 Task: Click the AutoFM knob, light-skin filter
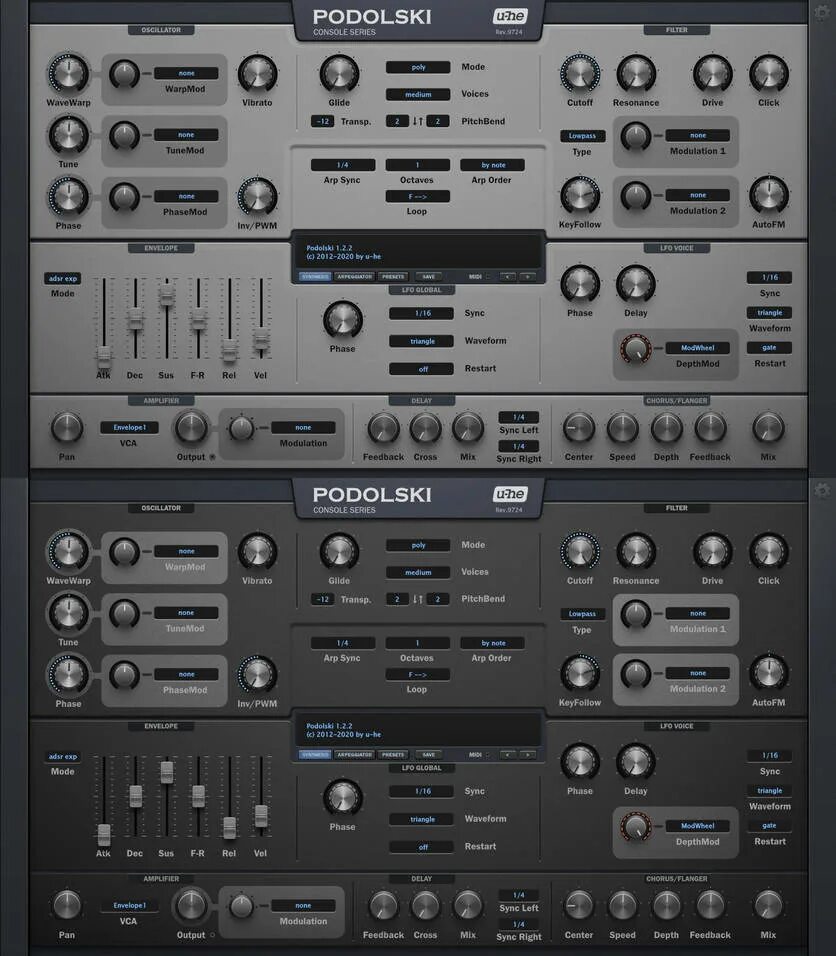tap(769, 195)
